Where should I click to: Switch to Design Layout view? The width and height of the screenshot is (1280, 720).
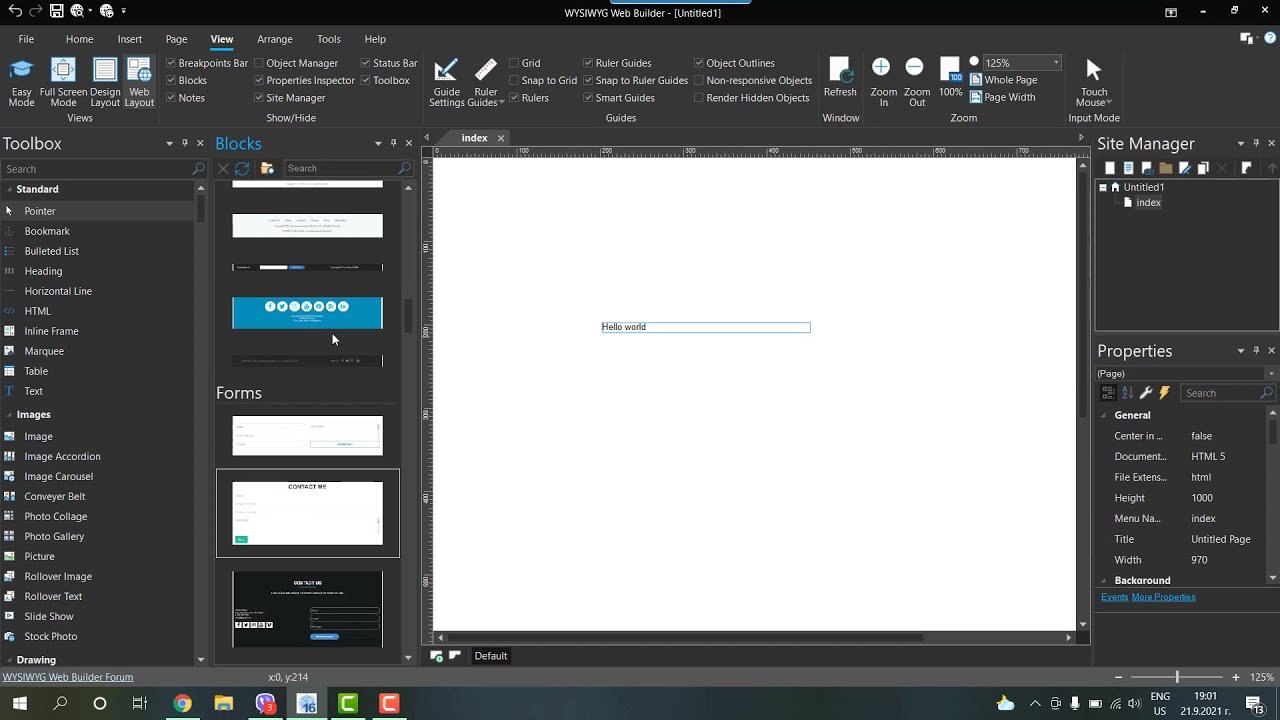point(105,82)
